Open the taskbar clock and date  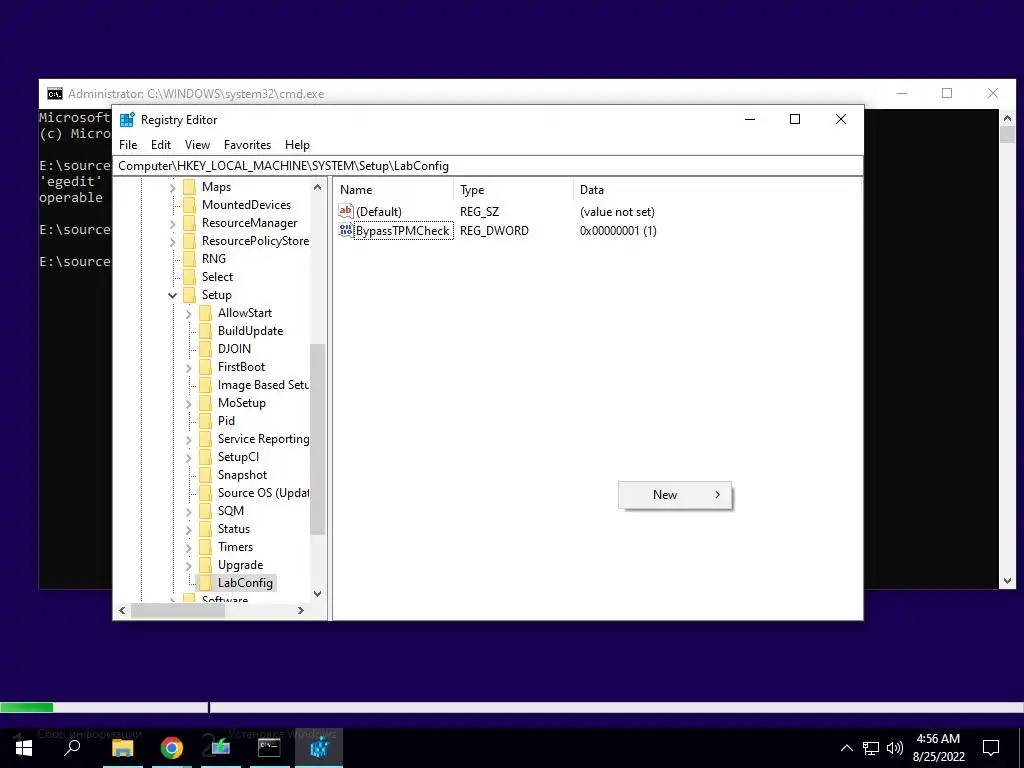coord(938,748)
